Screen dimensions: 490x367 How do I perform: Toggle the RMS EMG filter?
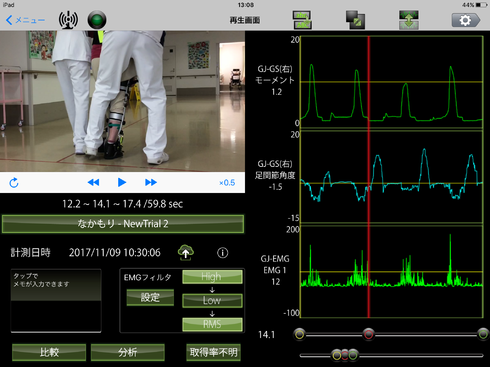tap(212, 324)
